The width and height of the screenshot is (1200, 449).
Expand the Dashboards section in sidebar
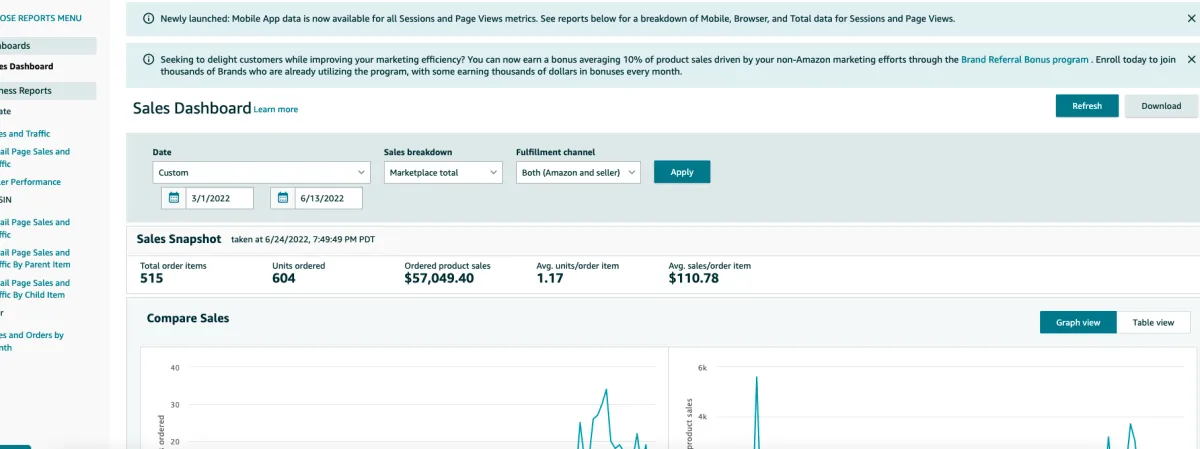(x=48, y=46)
